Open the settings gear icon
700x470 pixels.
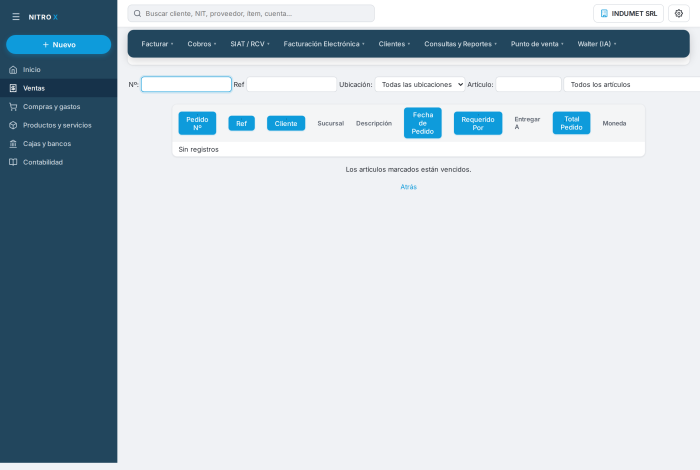(679, 13)
